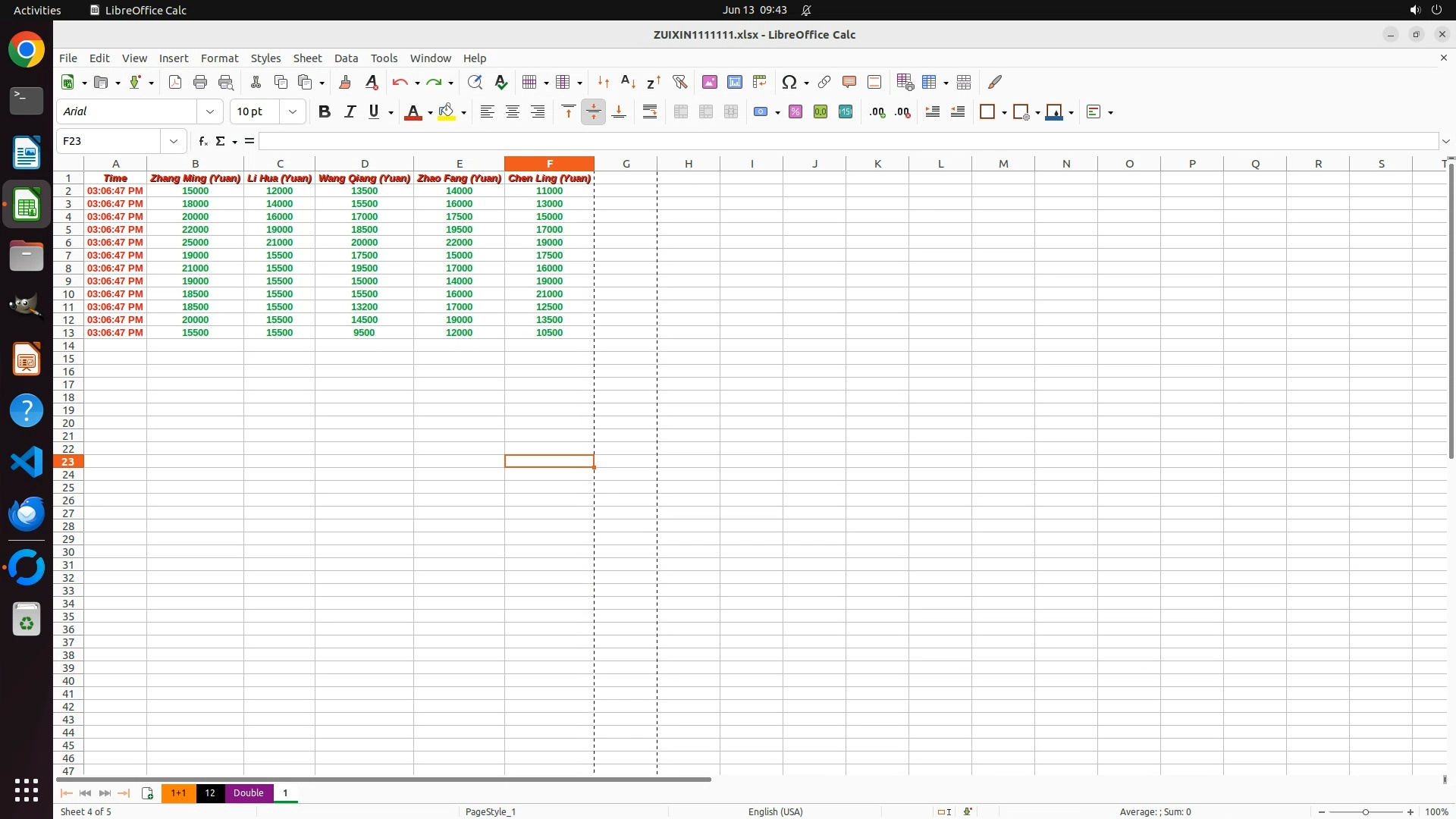Click the Activities button

point(37,10)
